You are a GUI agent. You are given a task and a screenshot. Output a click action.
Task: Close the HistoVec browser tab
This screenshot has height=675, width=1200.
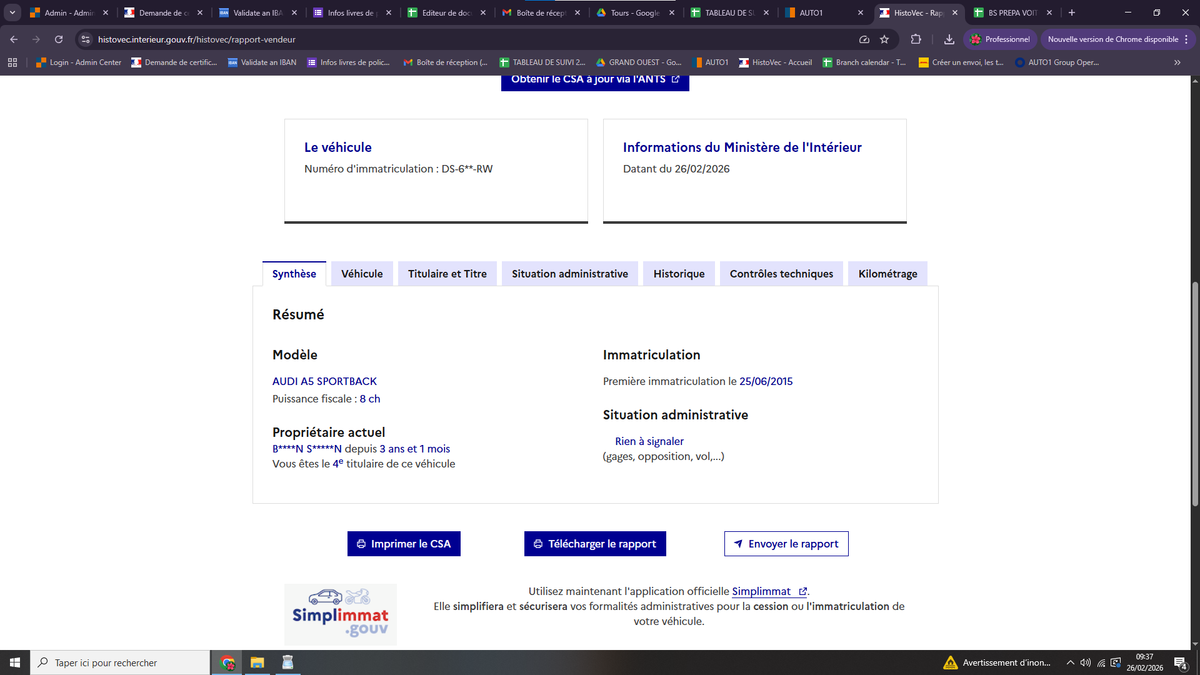point(954,13)
